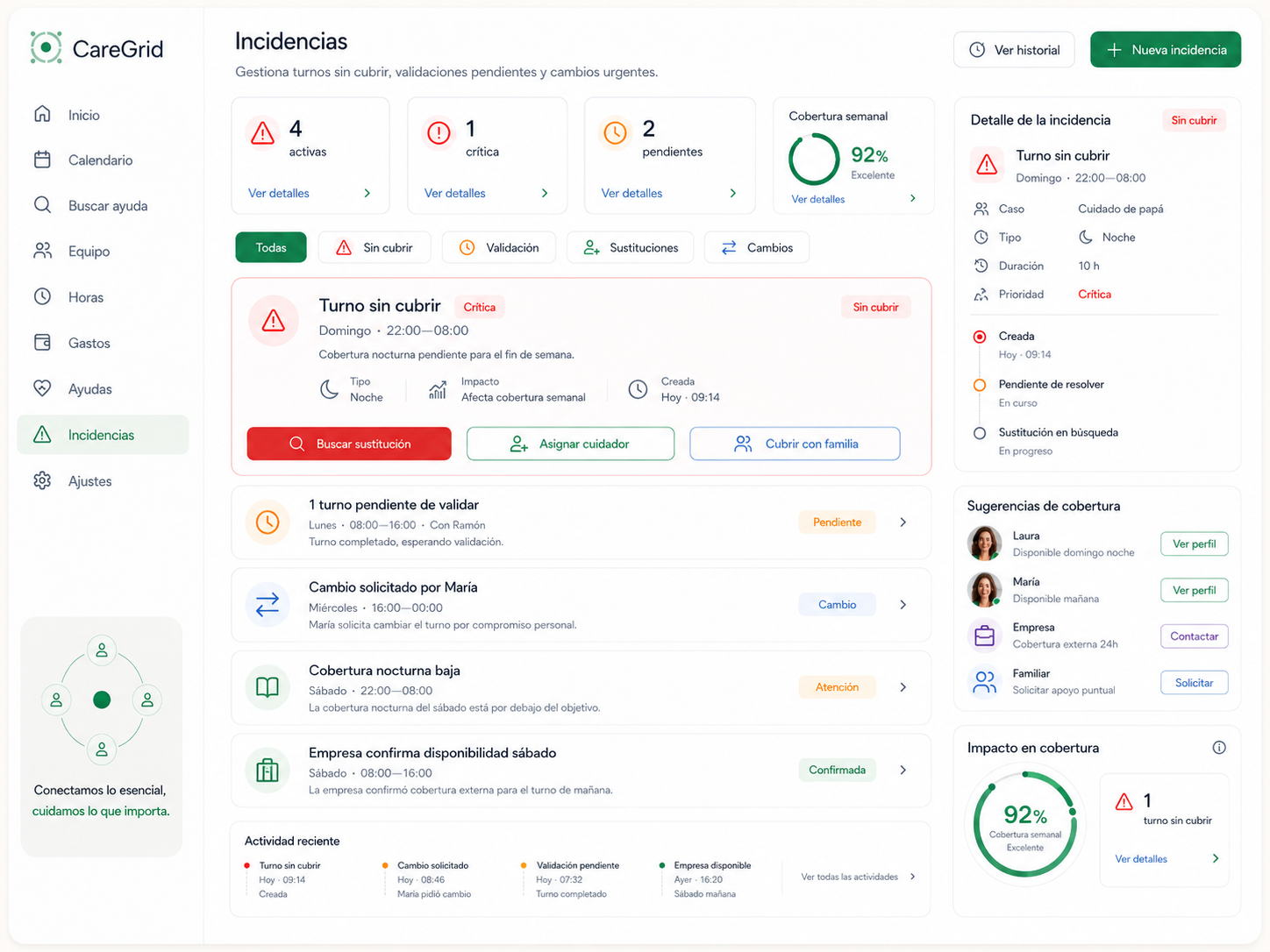Screen dimensions: 1270x952
Task: Click the orange clock icon of turno pendiente de validar
Action: pos(268,522)
